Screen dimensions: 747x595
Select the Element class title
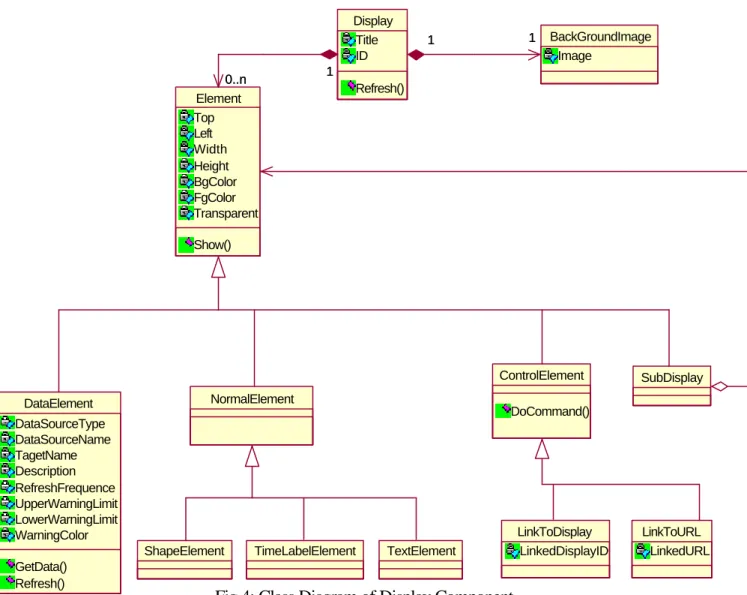[218, 98]
